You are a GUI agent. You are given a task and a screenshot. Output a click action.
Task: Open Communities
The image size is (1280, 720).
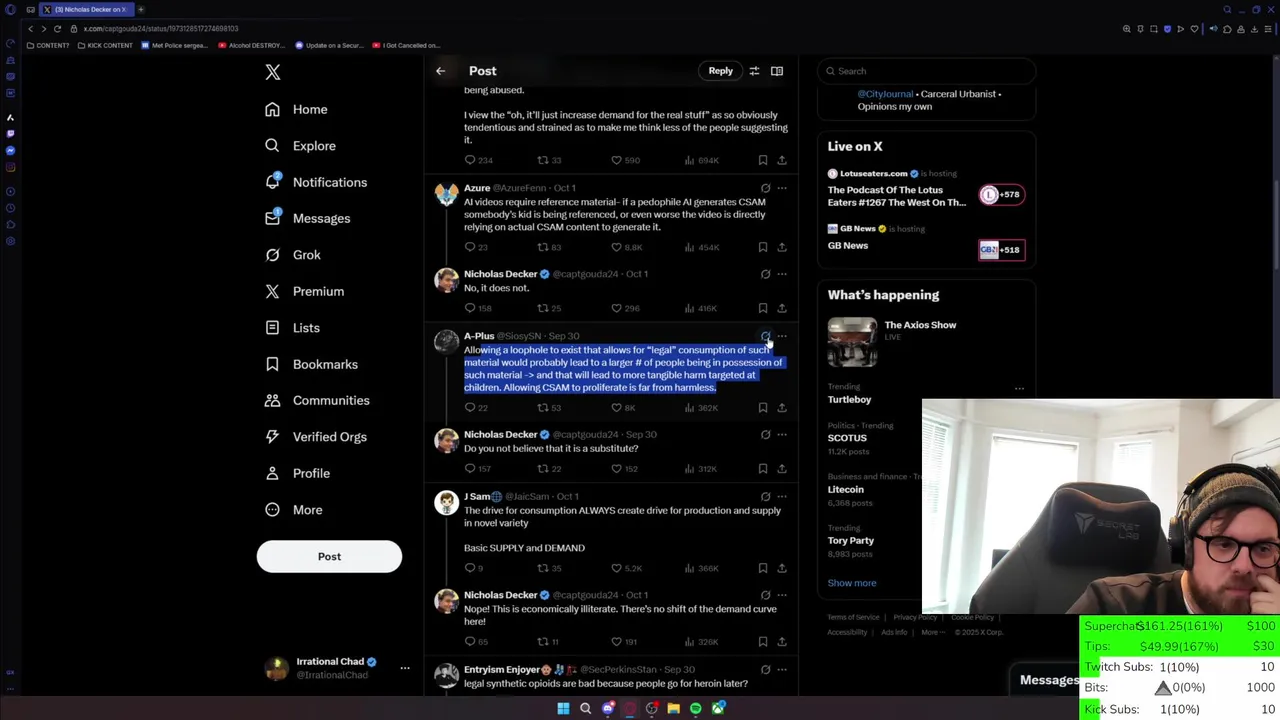pyautogui.click(x=317, y=400)
